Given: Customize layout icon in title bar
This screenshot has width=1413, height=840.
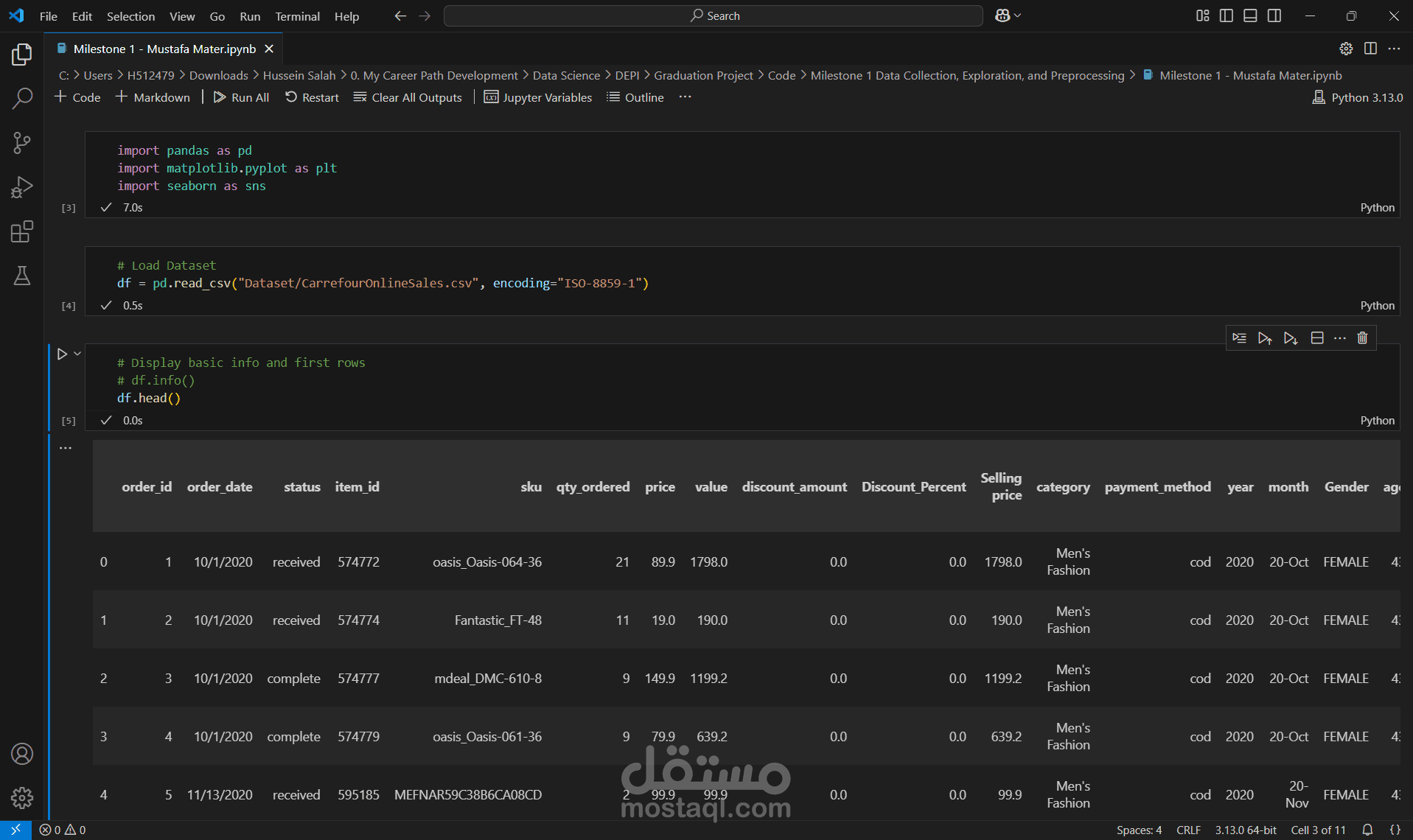Looking at the screenshot, I should pyautogui.click(x=1203, y=15).
